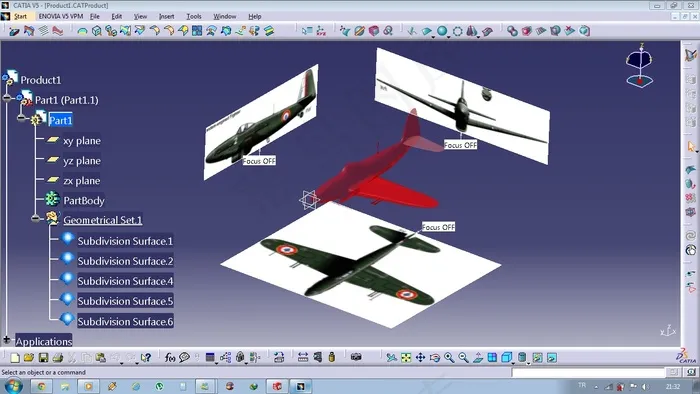Toggle Focus OFF label on left image
This screenshot has height=394, width=700.
259,161
